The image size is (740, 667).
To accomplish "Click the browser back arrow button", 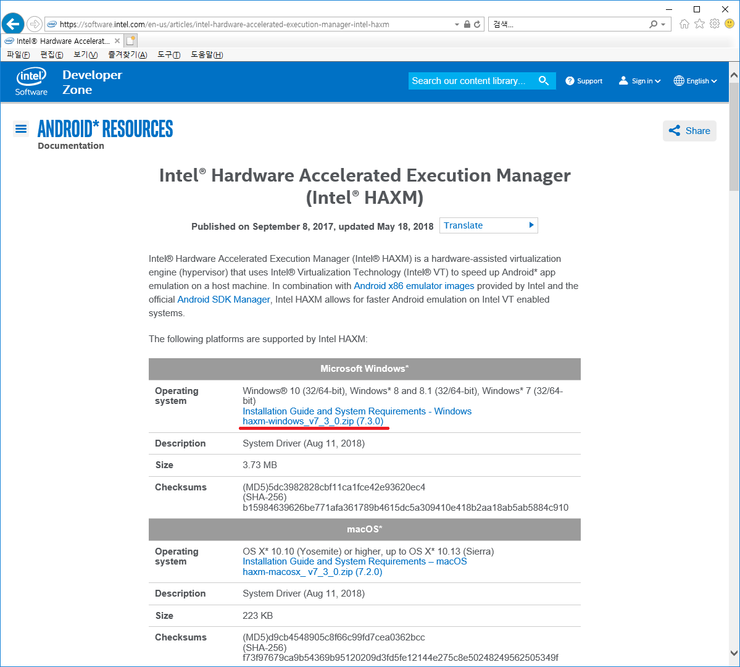I will click(13, 23).
